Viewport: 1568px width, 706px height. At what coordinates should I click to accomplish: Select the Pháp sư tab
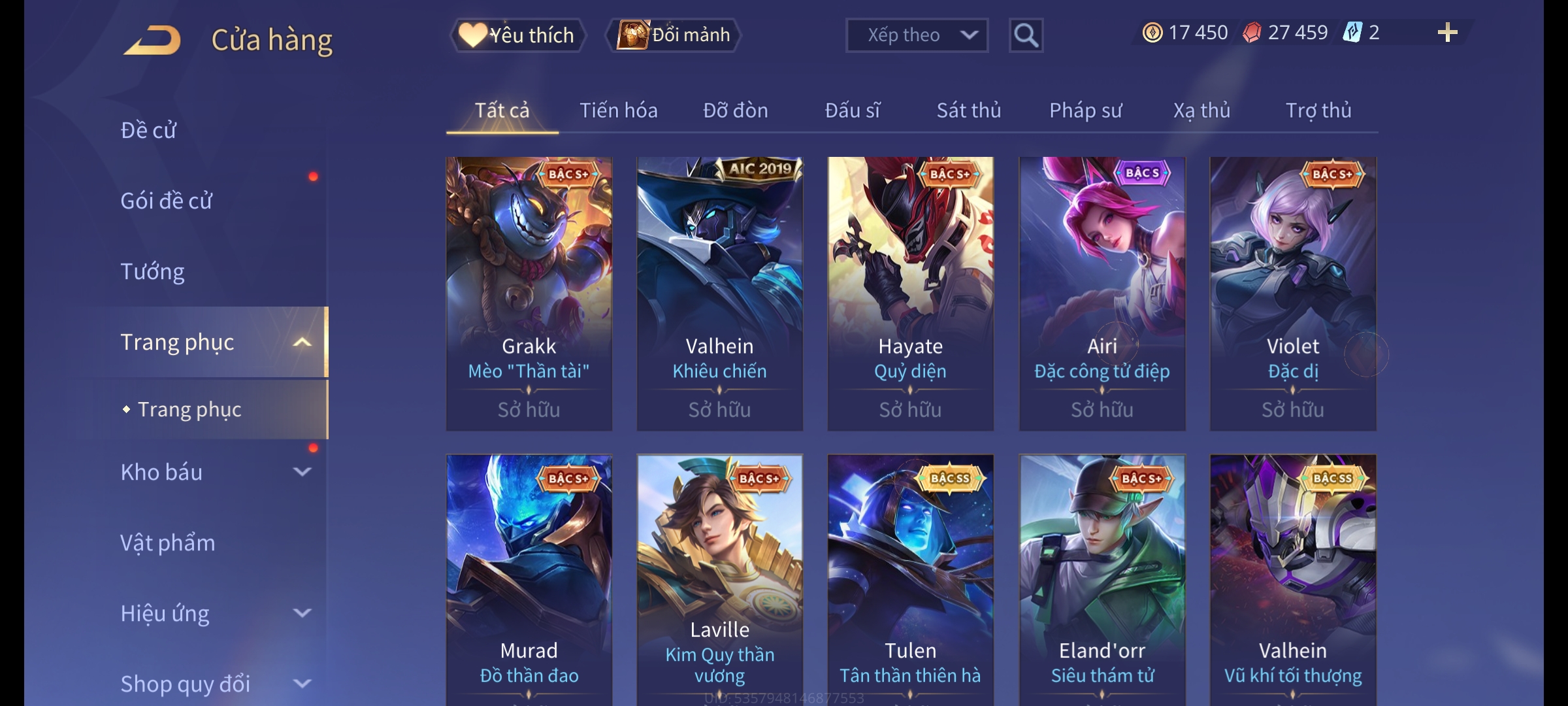point(1085,110)
